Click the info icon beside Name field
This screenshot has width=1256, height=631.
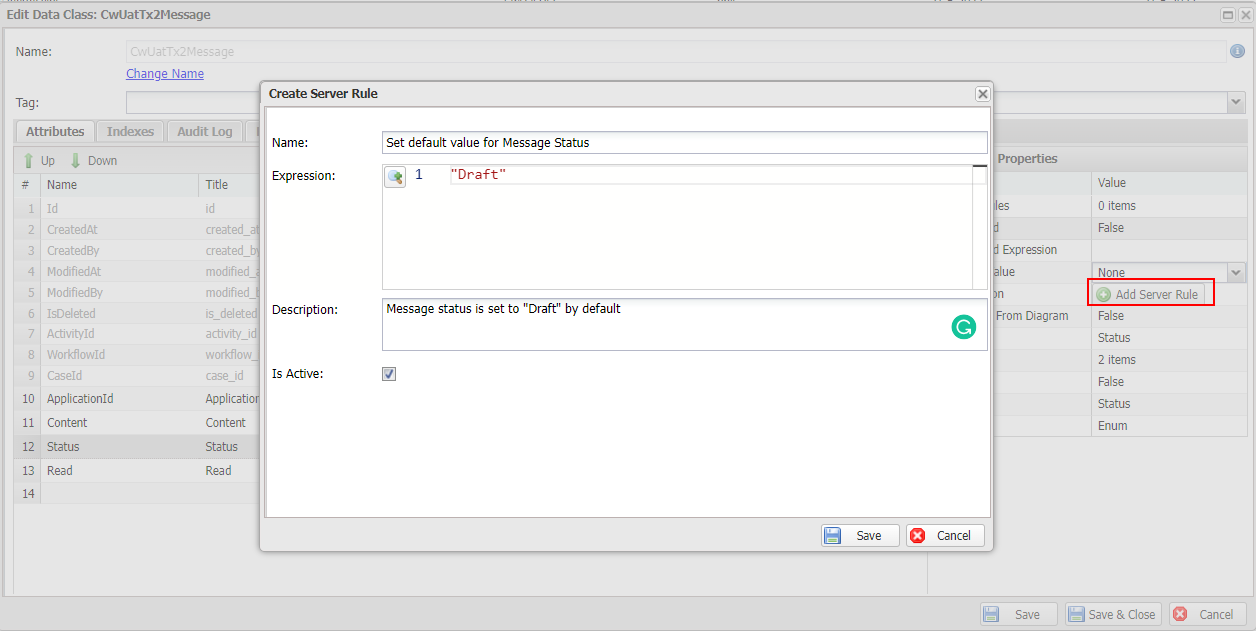coord(1237,51)
